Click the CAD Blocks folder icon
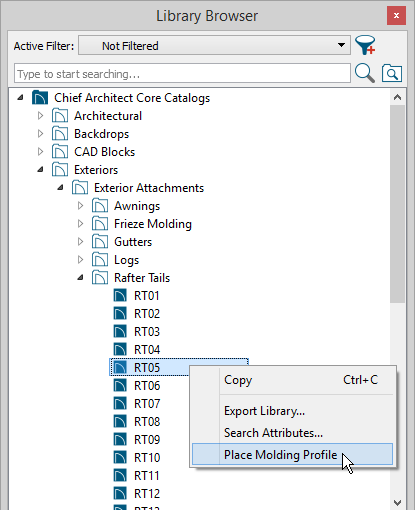 tap(60, 152)
